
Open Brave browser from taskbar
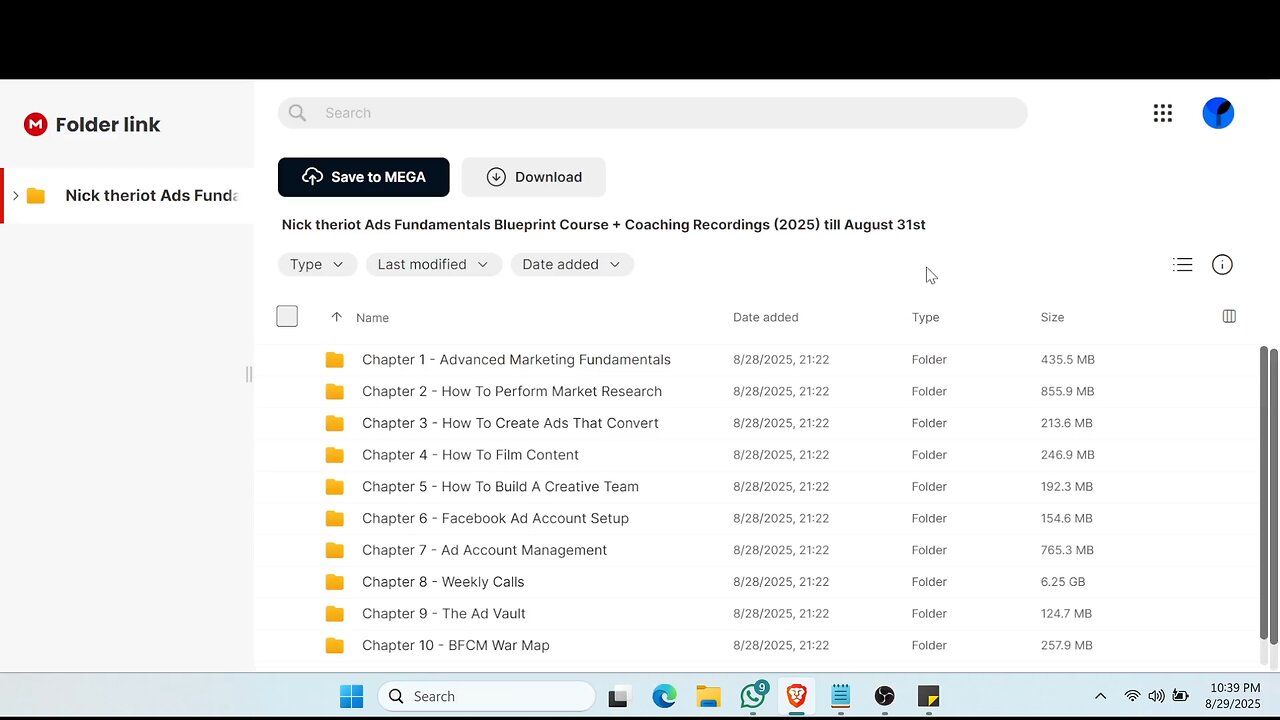pos(797,696)
